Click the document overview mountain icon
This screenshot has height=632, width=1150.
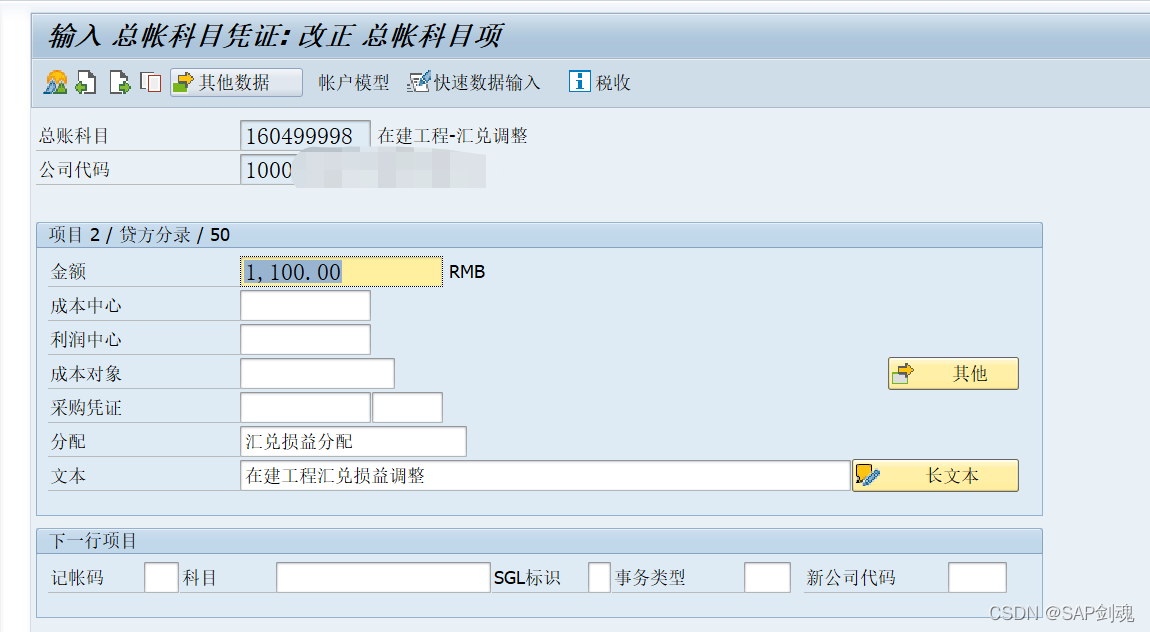coord(56,82)
